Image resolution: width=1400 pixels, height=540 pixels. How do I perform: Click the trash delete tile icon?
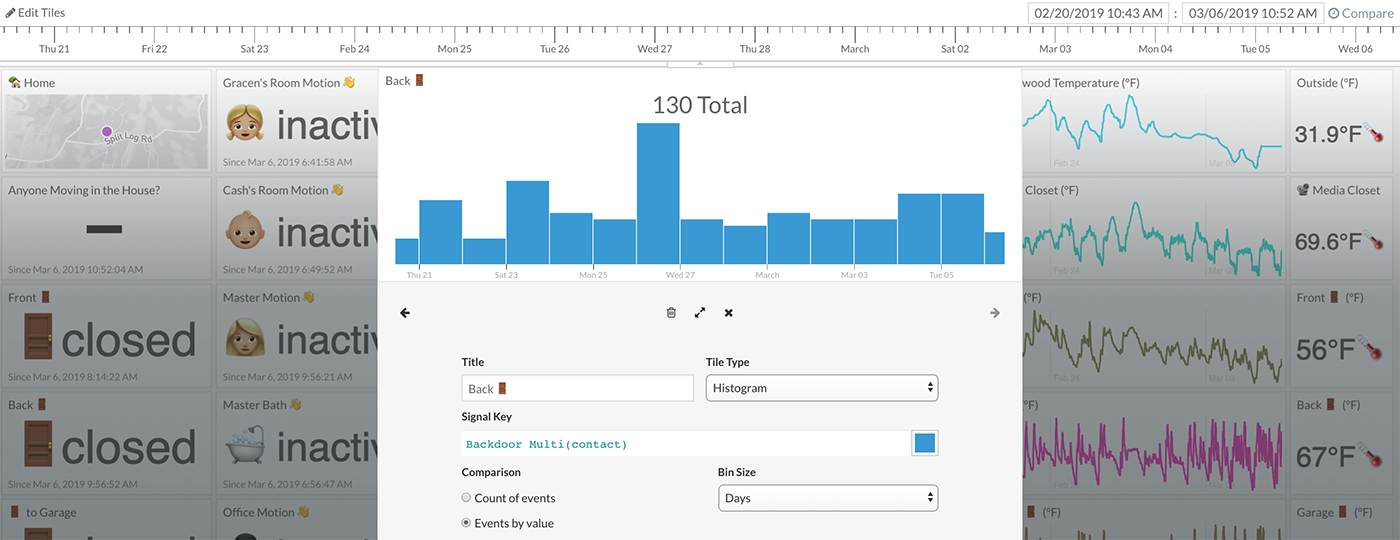click(671, 313)
